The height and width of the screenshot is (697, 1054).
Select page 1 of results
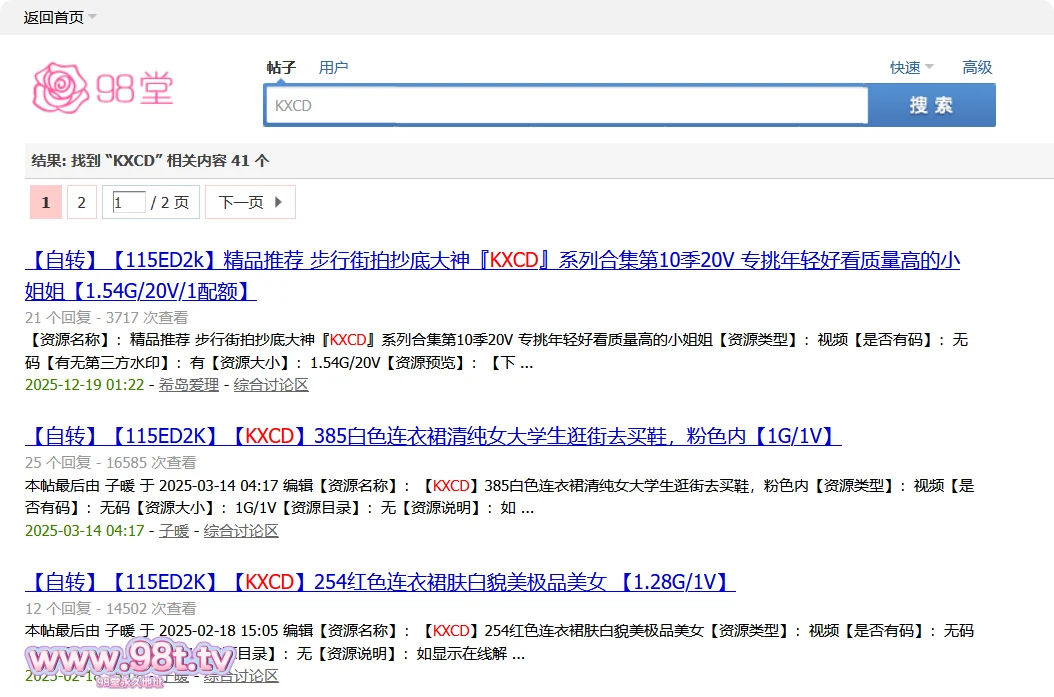pyautogui.click(x=45, y=202)
